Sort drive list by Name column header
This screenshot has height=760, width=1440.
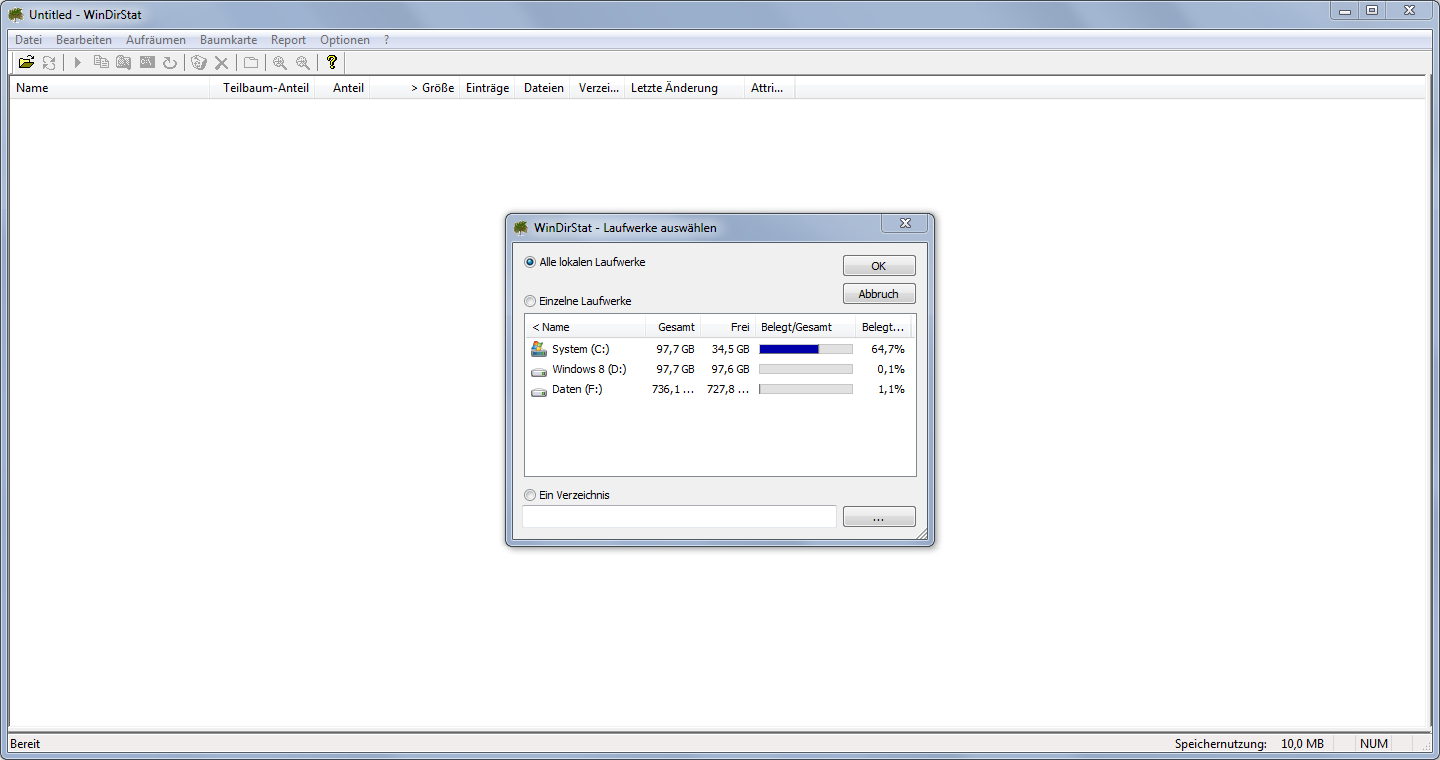point(585,327)
